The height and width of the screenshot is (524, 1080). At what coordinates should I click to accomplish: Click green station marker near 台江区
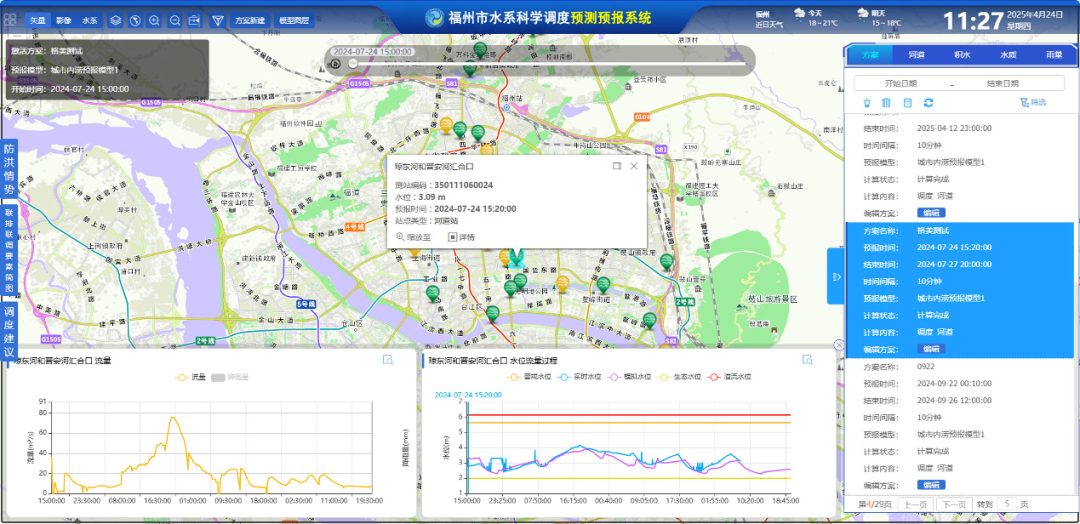[x=492, y=313]
